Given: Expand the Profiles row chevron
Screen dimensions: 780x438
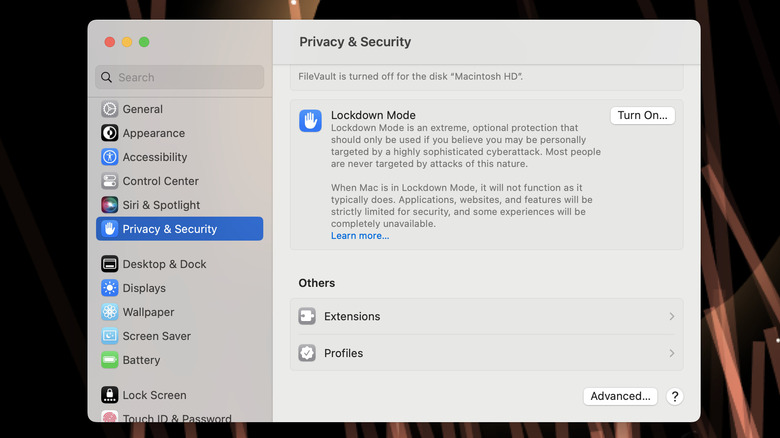Looking at the screenshot, I should 671,354.
